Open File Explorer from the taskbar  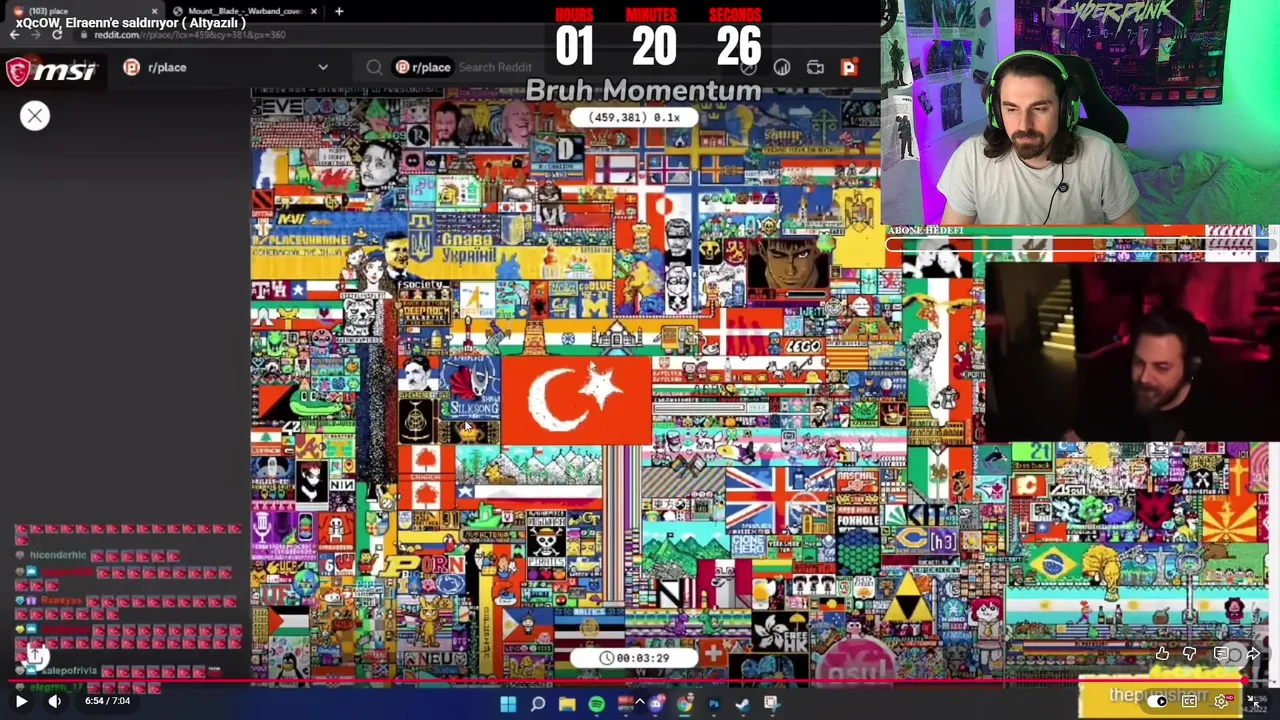[567, 704]
